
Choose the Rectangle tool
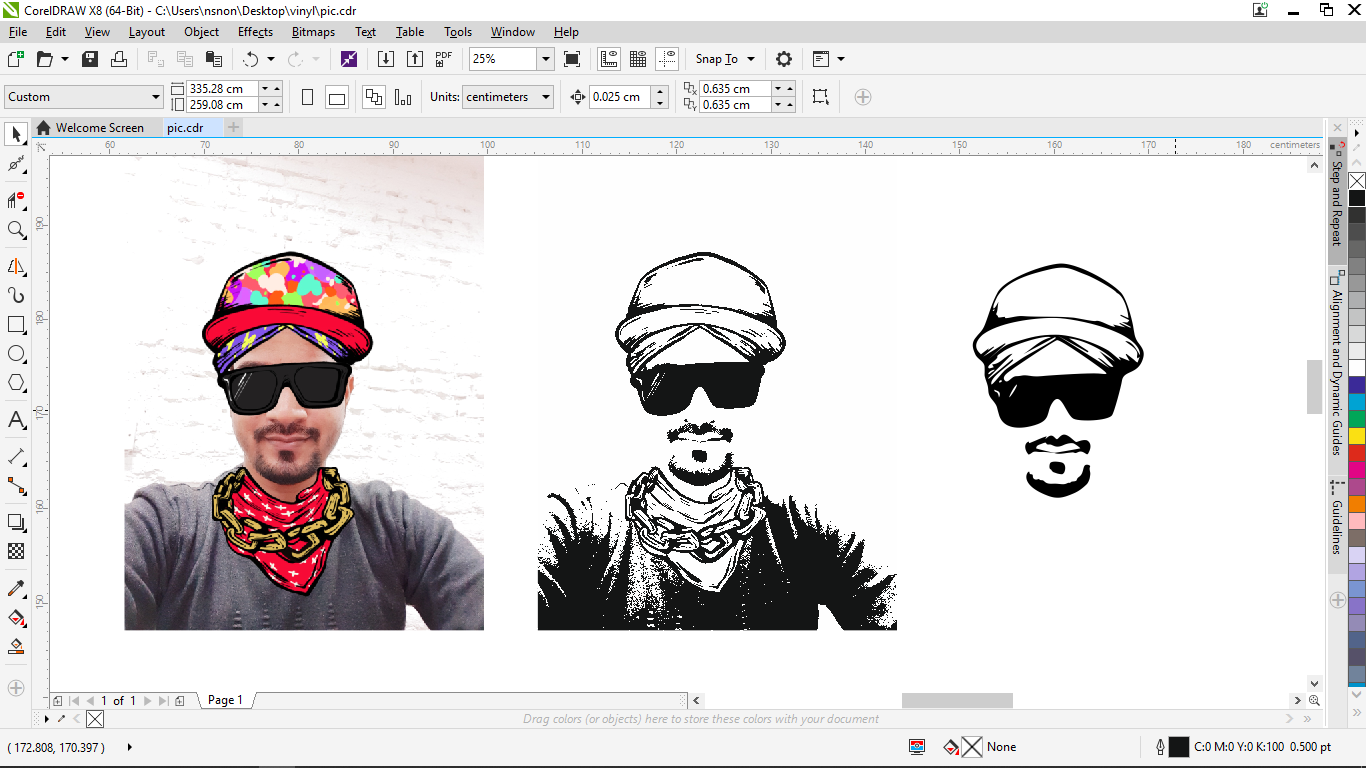pyautogui.click(x=16, y=325)
